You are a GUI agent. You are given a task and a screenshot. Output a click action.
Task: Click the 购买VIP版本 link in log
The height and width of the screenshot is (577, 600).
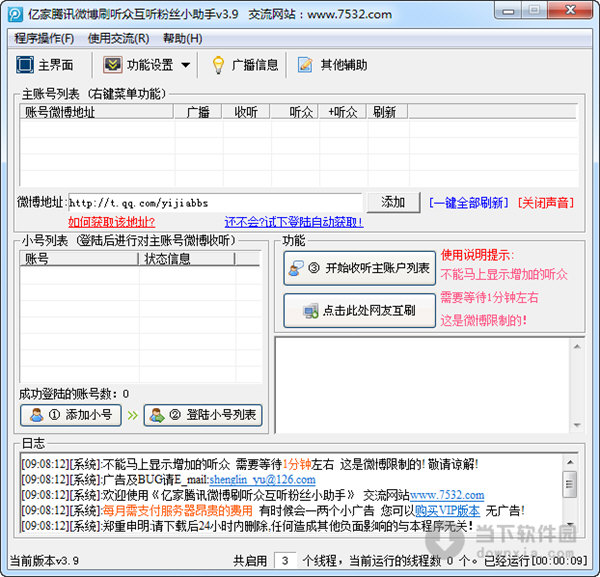442,510
